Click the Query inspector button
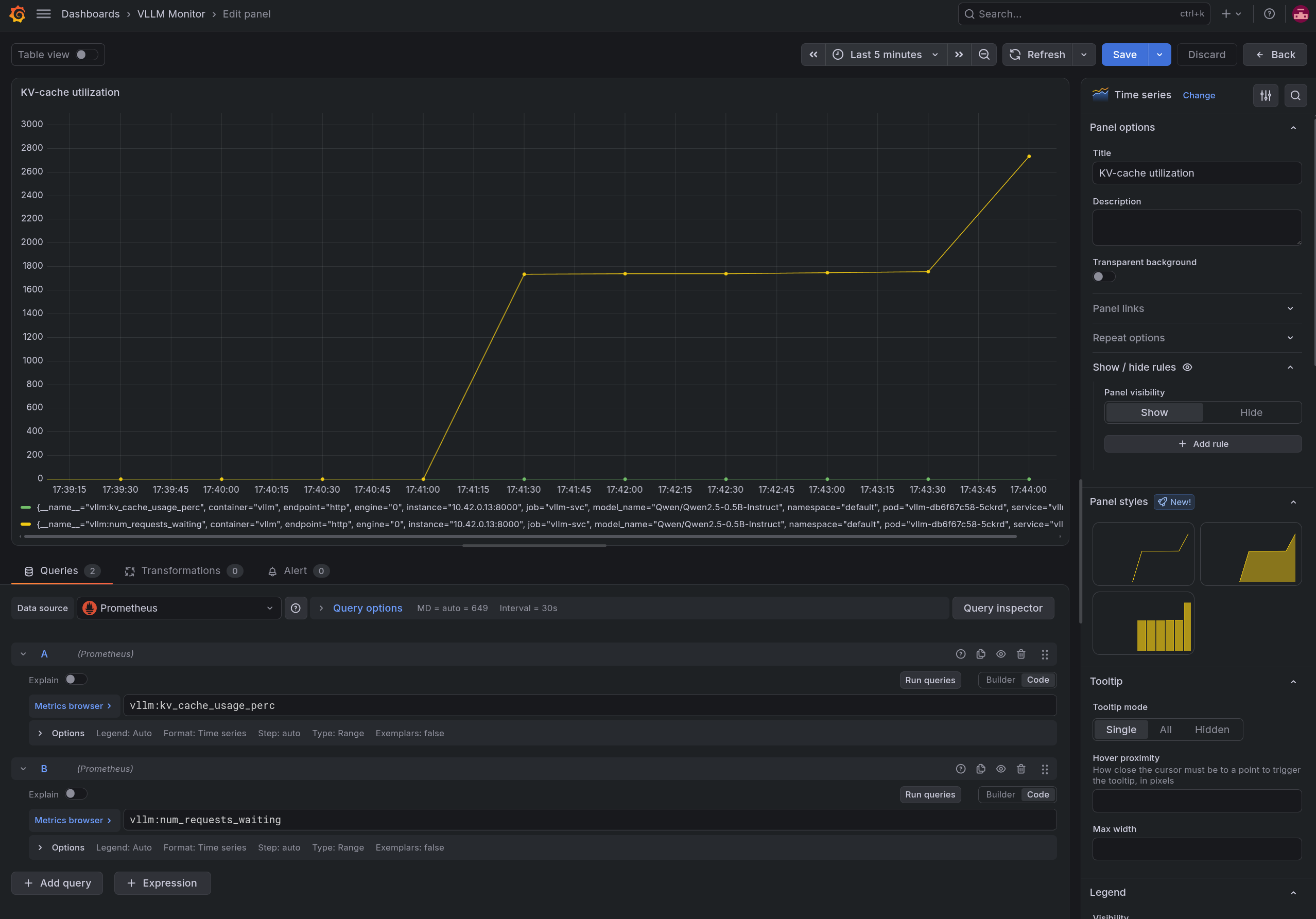This screenshot has width=1316, height=919. point(1003,608)
